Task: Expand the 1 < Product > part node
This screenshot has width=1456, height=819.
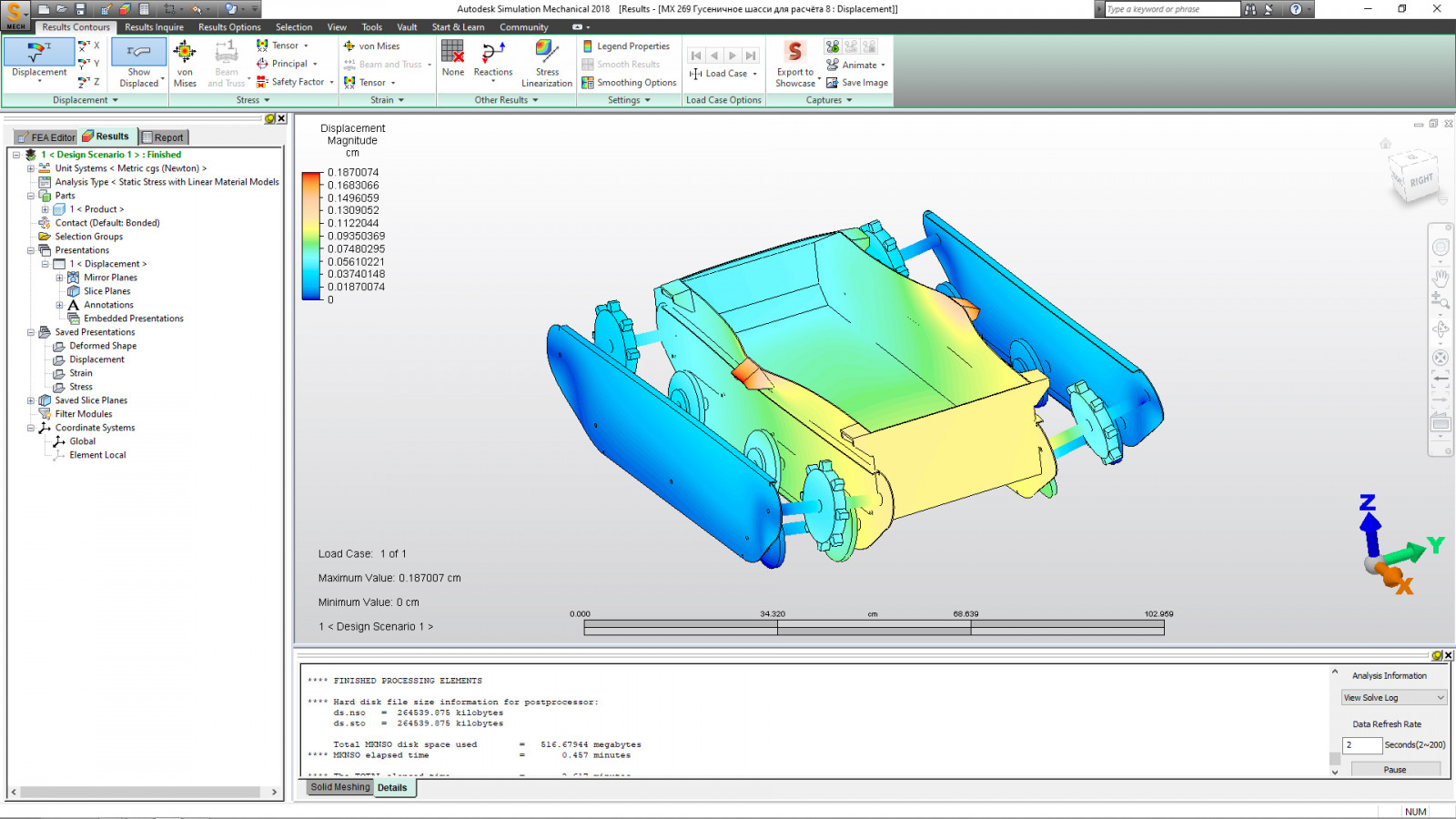Action: click(x=45, y=209)
